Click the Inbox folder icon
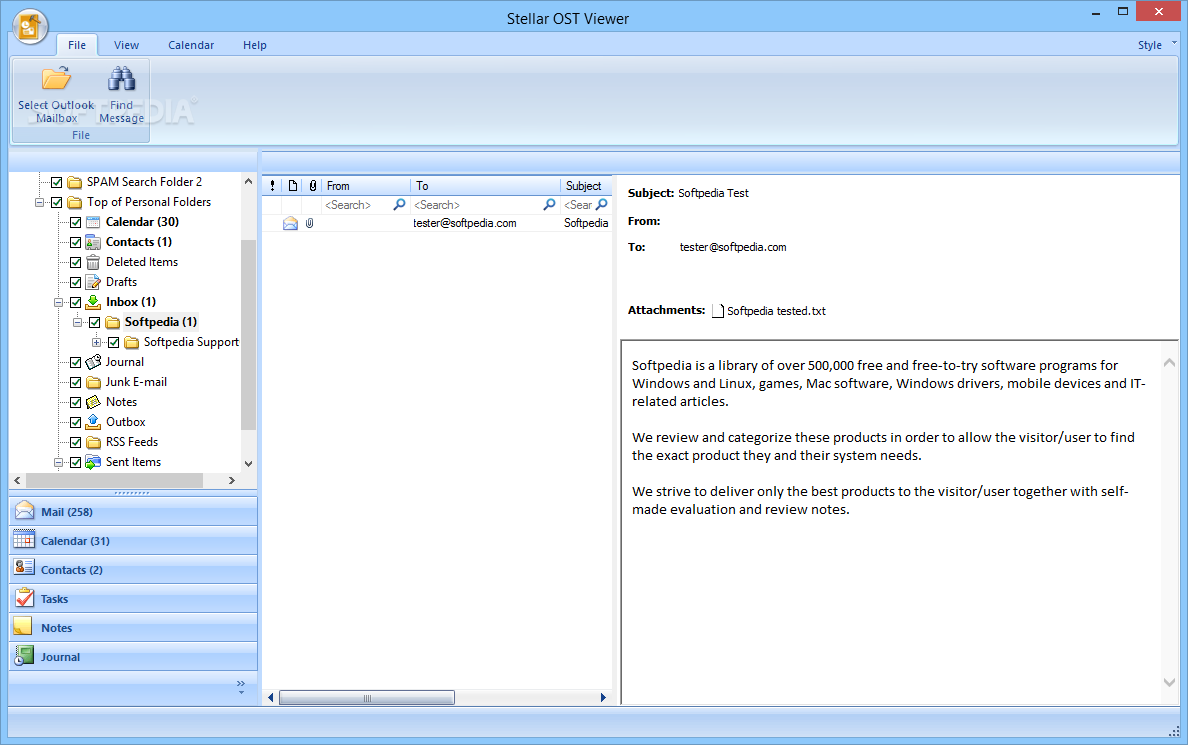 pos(93,302)
